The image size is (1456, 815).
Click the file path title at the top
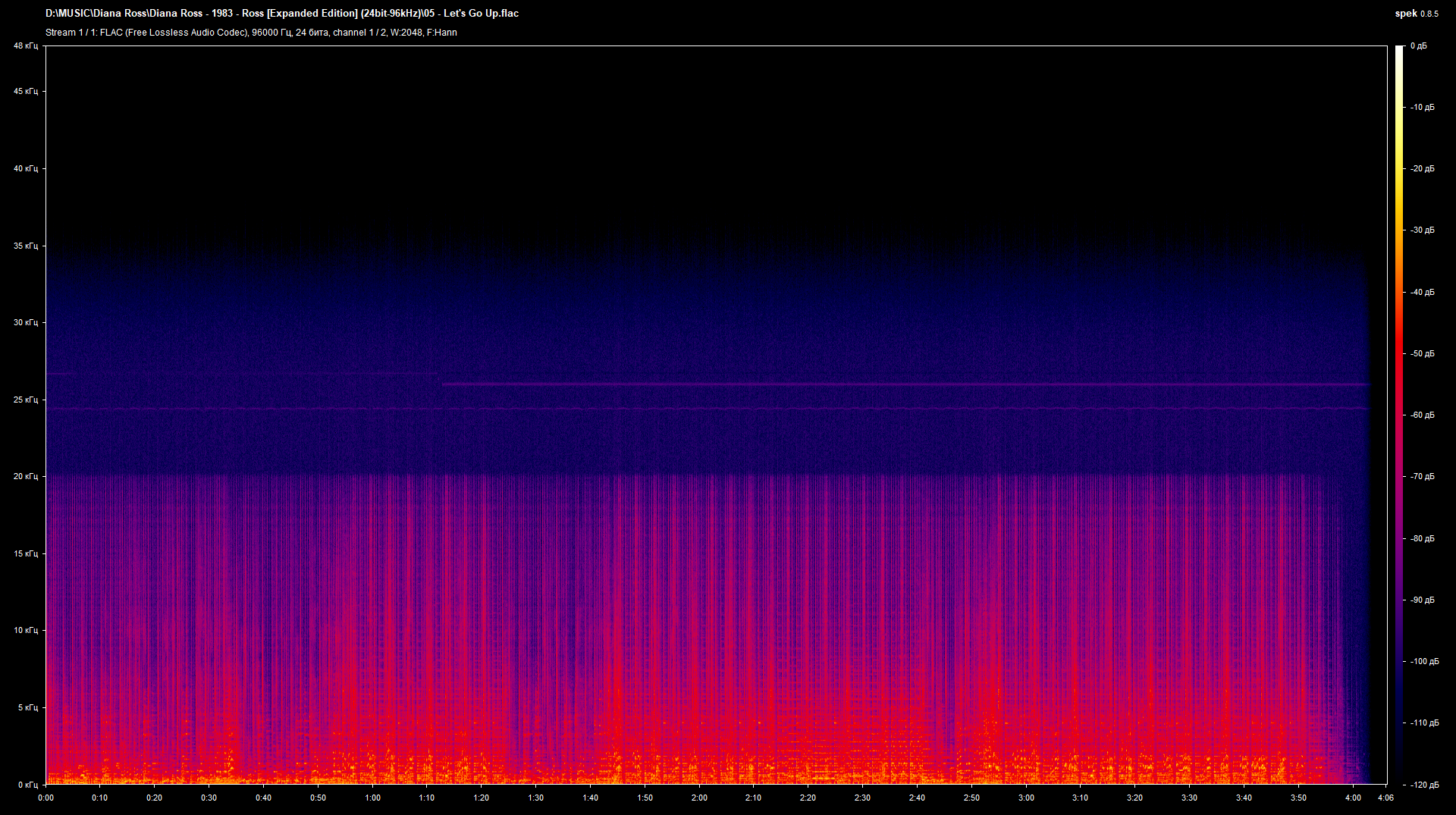[282, 14]
